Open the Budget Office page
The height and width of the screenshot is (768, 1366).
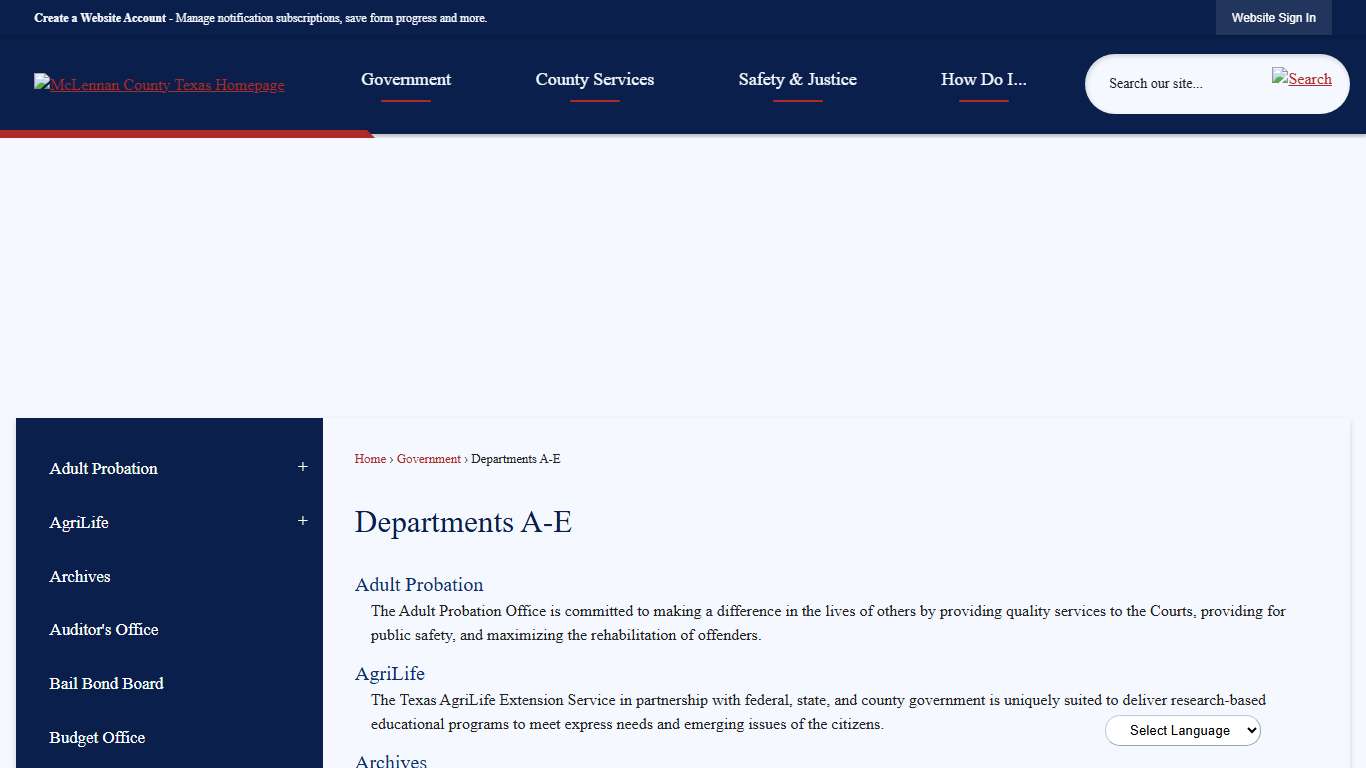coord(96,737)
